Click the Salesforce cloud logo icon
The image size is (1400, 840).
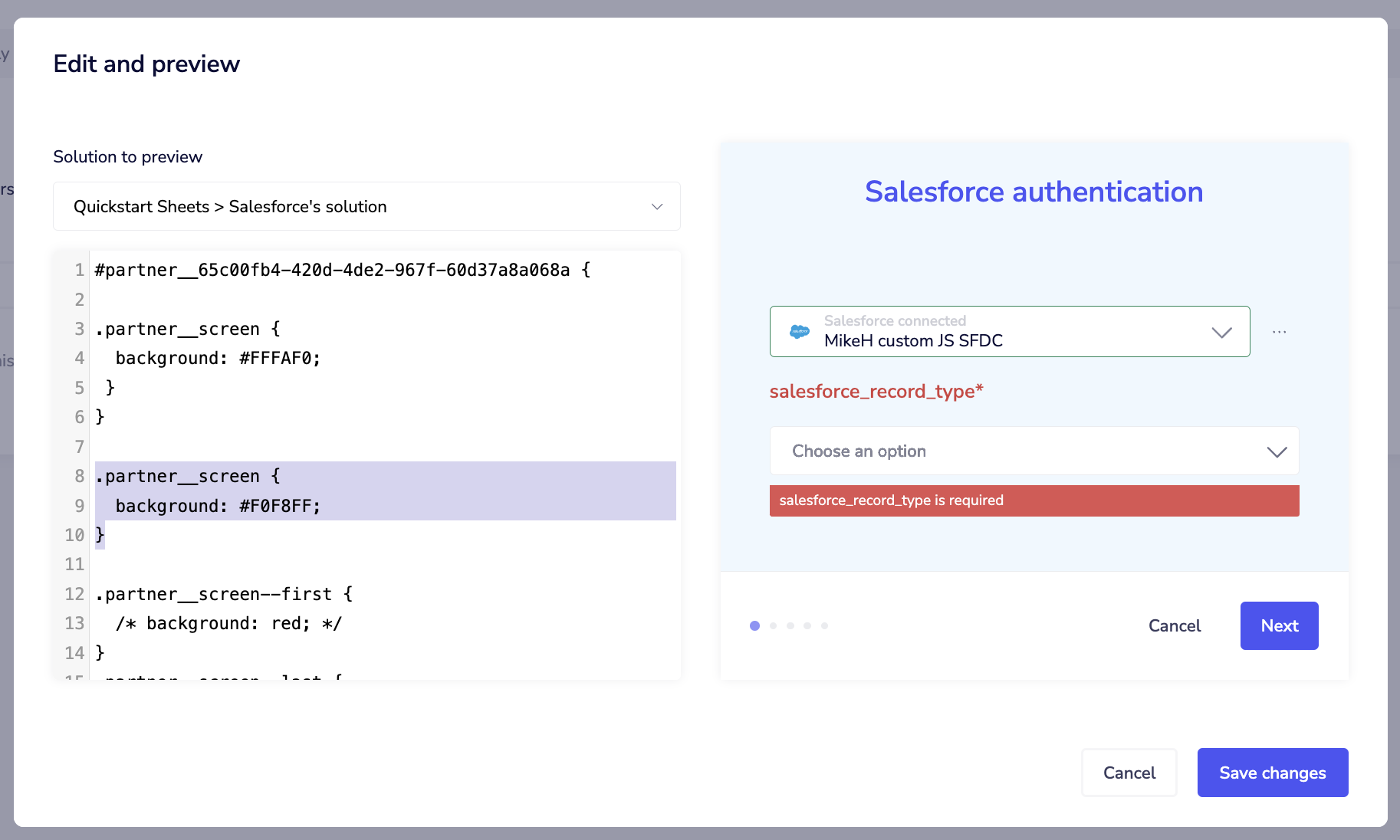coord(799,332)
